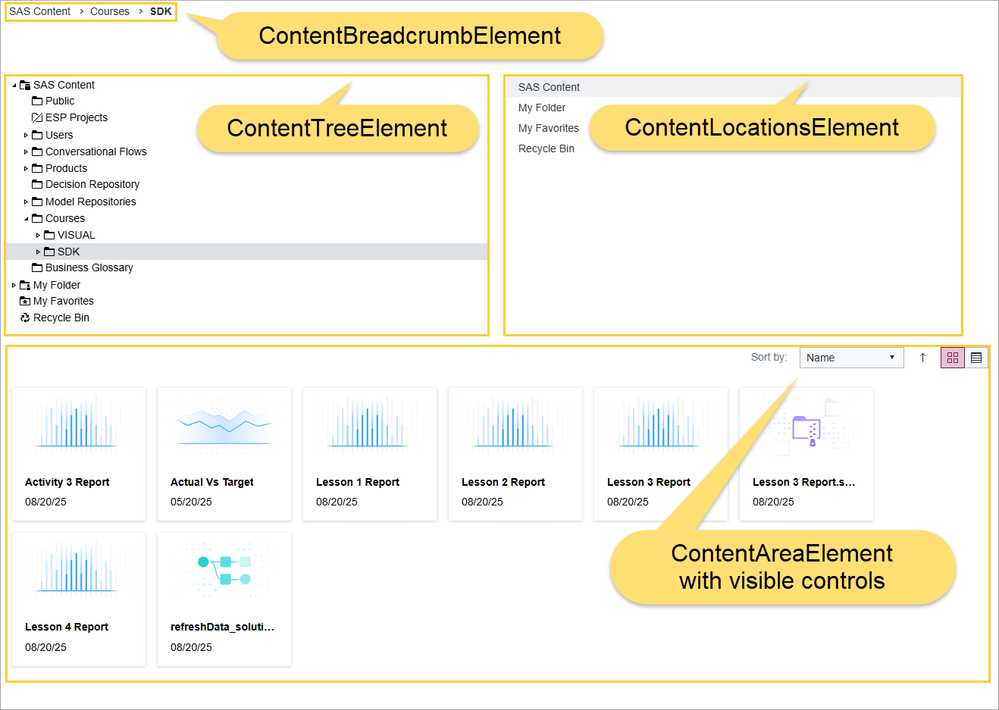Click the Decision Repository folder icon

pyautogui.click(x=37, y=184)
